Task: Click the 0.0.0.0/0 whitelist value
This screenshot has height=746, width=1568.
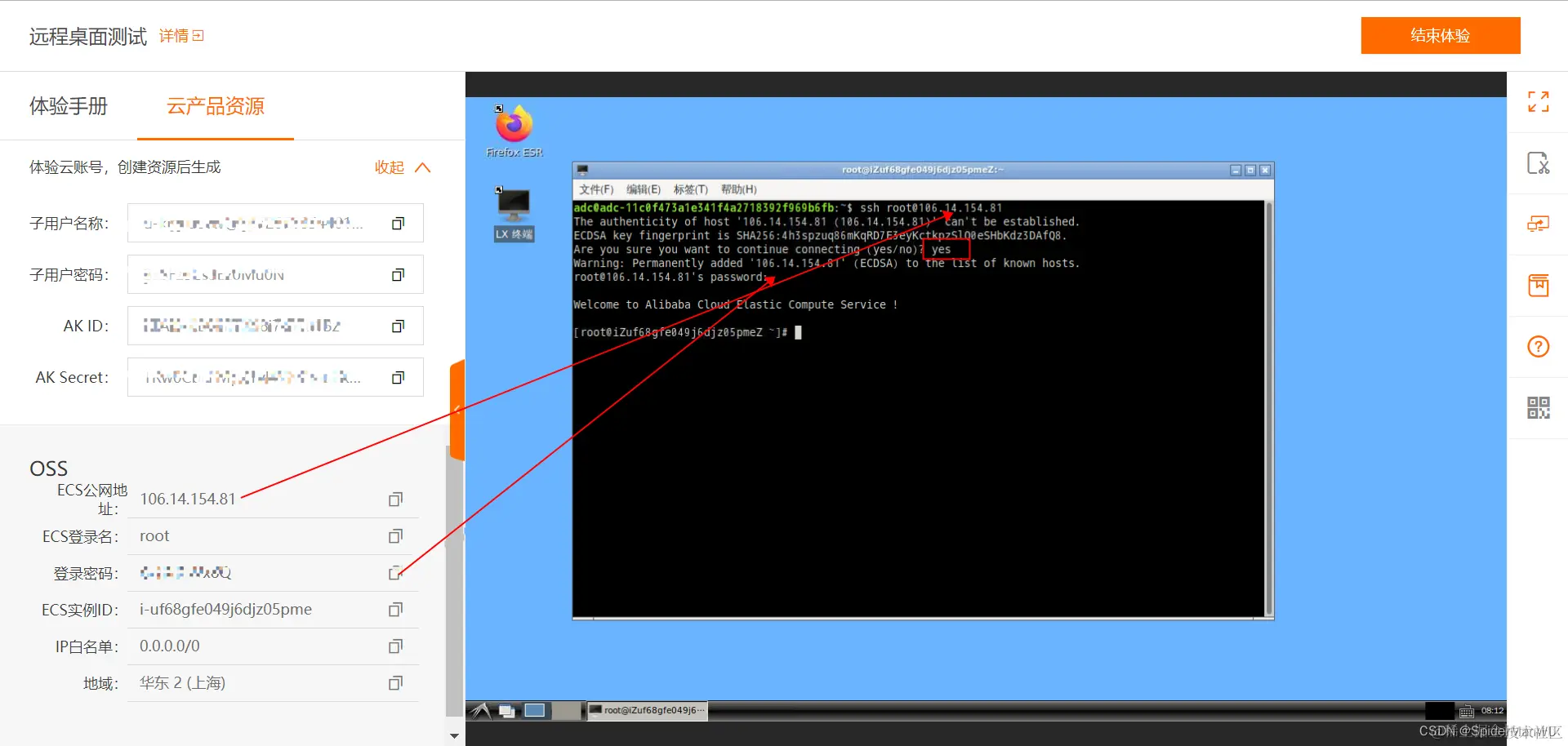Action: click(x=170, y=646)
